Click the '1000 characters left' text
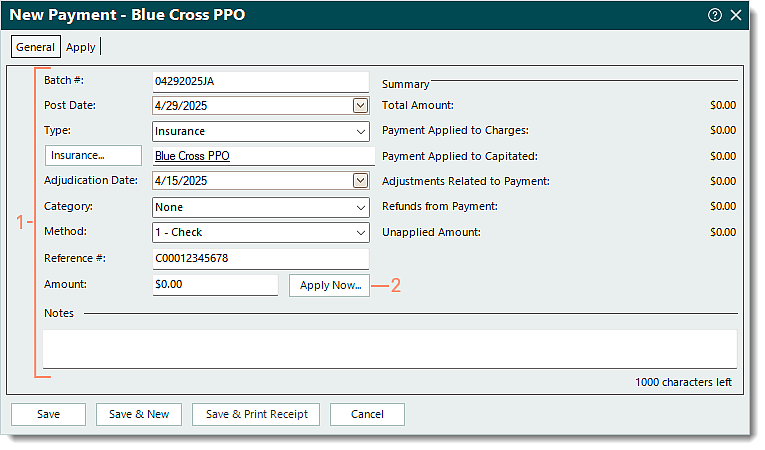 point(683,382)
